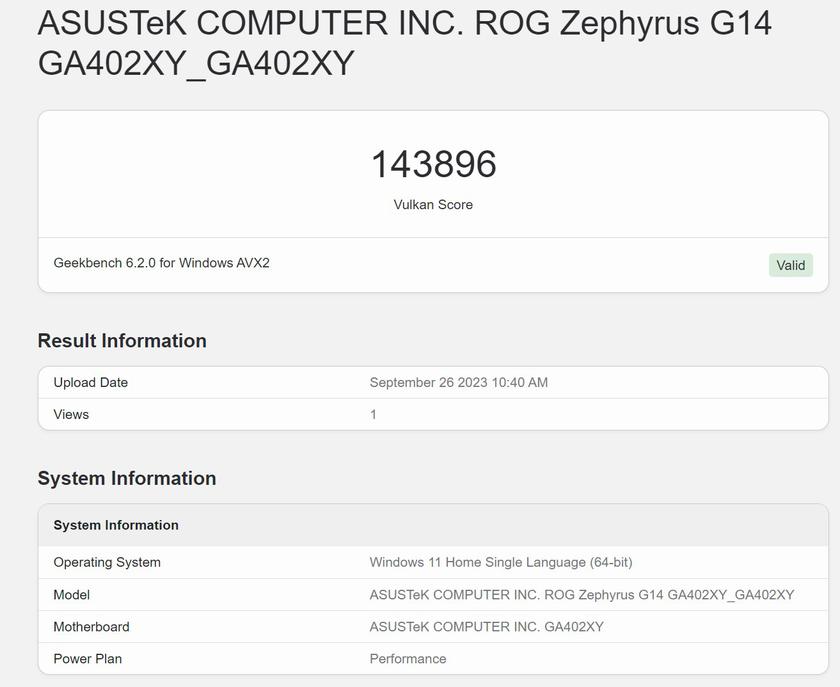840x687 pixels.
Task: Click the large System Information section heading
Action: tap(127, 478)
